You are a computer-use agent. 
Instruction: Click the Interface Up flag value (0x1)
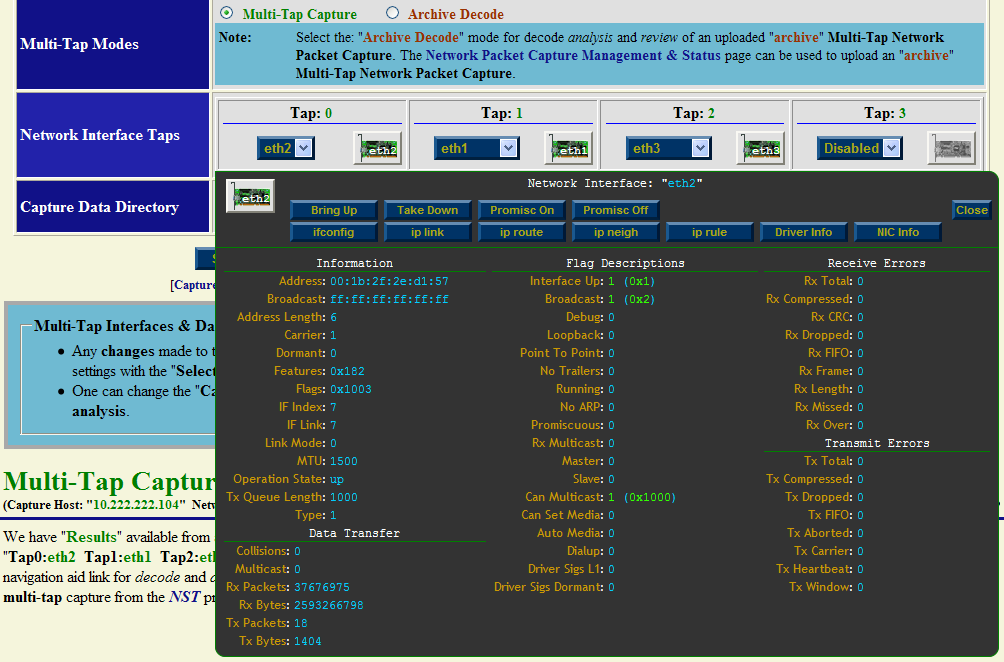tap(639, 281)
